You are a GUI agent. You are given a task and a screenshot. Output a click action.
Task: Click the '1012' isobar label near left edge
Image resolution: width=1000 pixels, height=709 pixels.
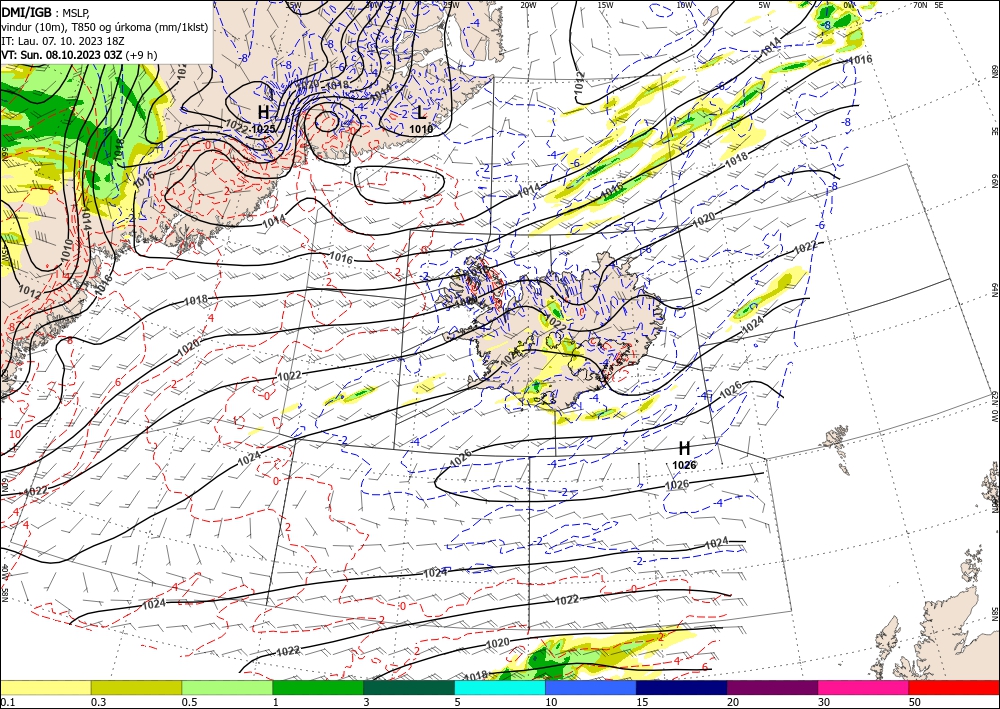click(x=30, y=291)
